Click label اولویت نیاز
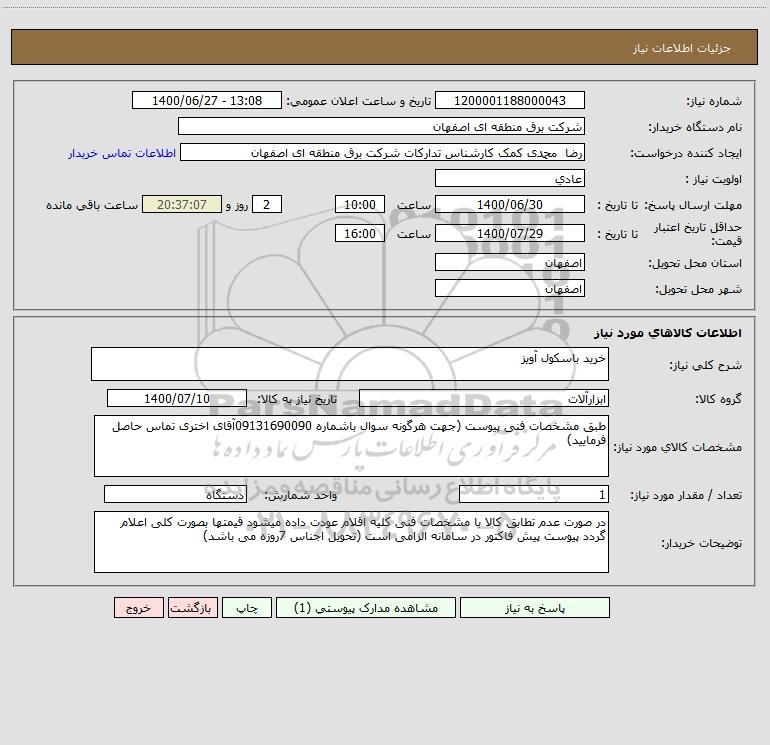 (714, 179)
